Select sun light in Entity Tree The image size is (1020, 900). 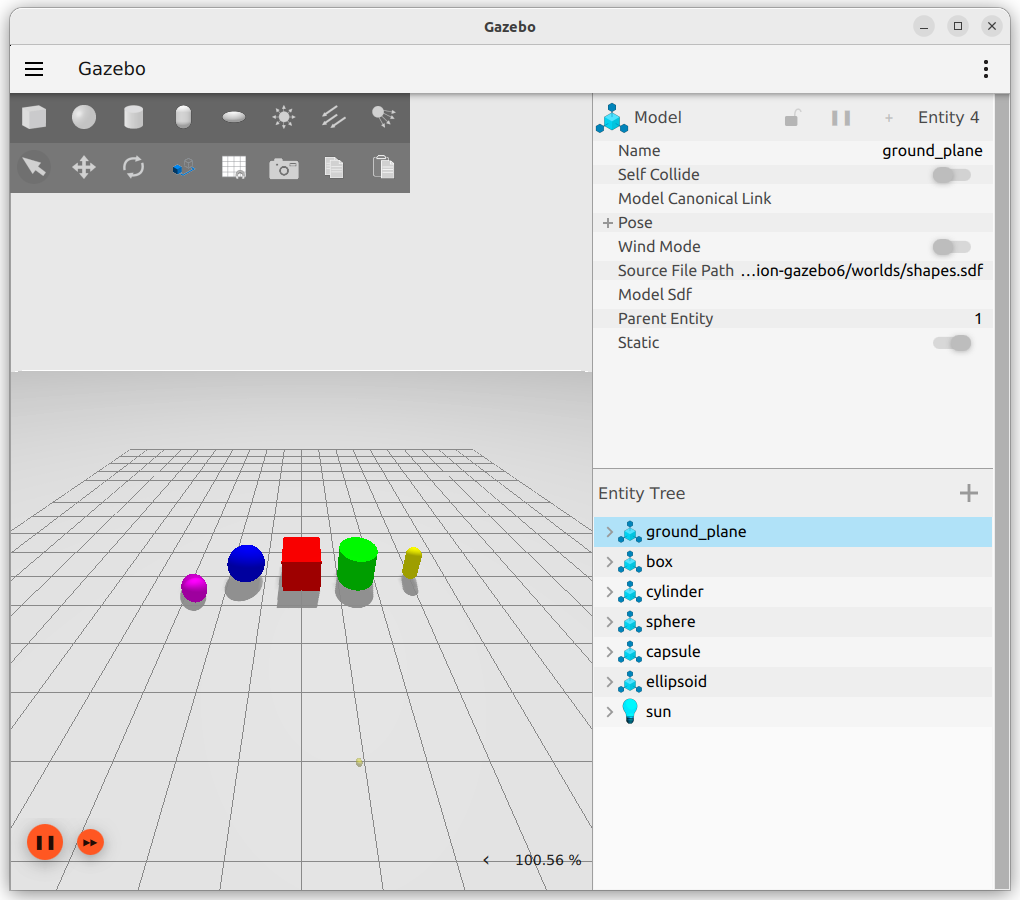(793, 711)
